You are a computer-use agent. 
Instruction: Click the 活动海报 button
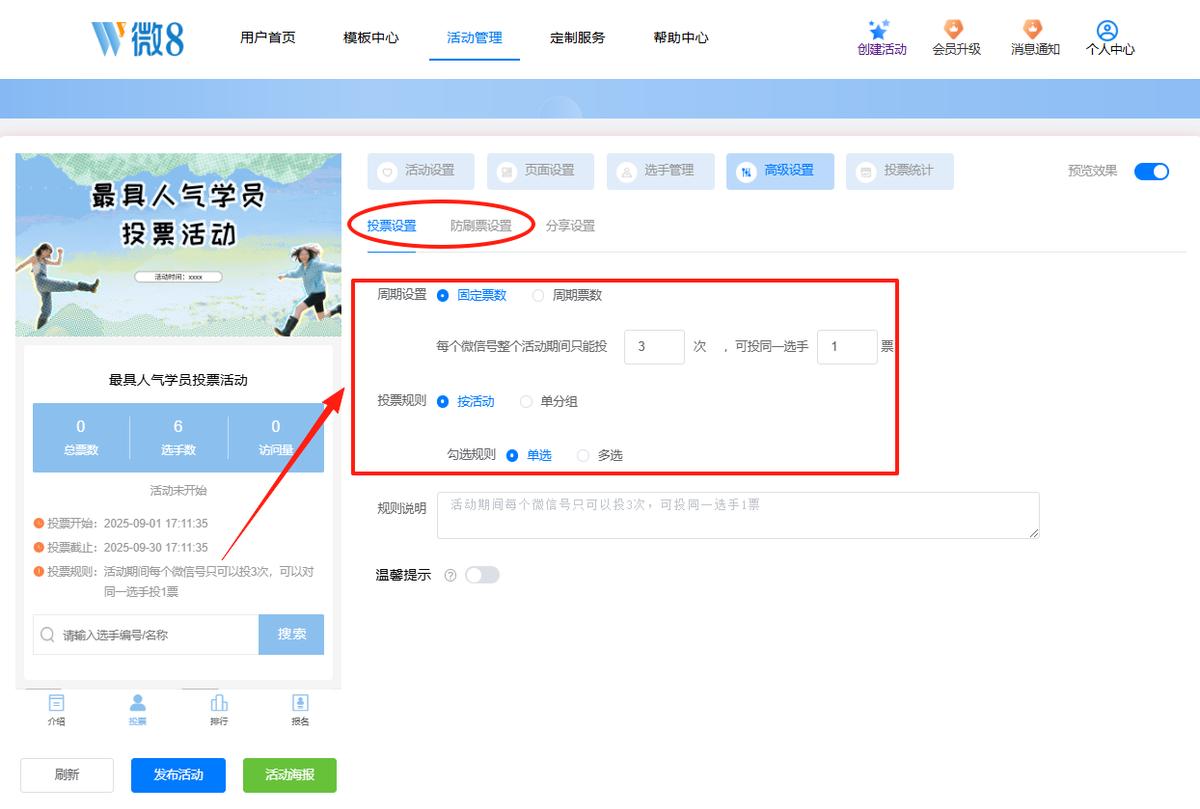click(290, 775)
